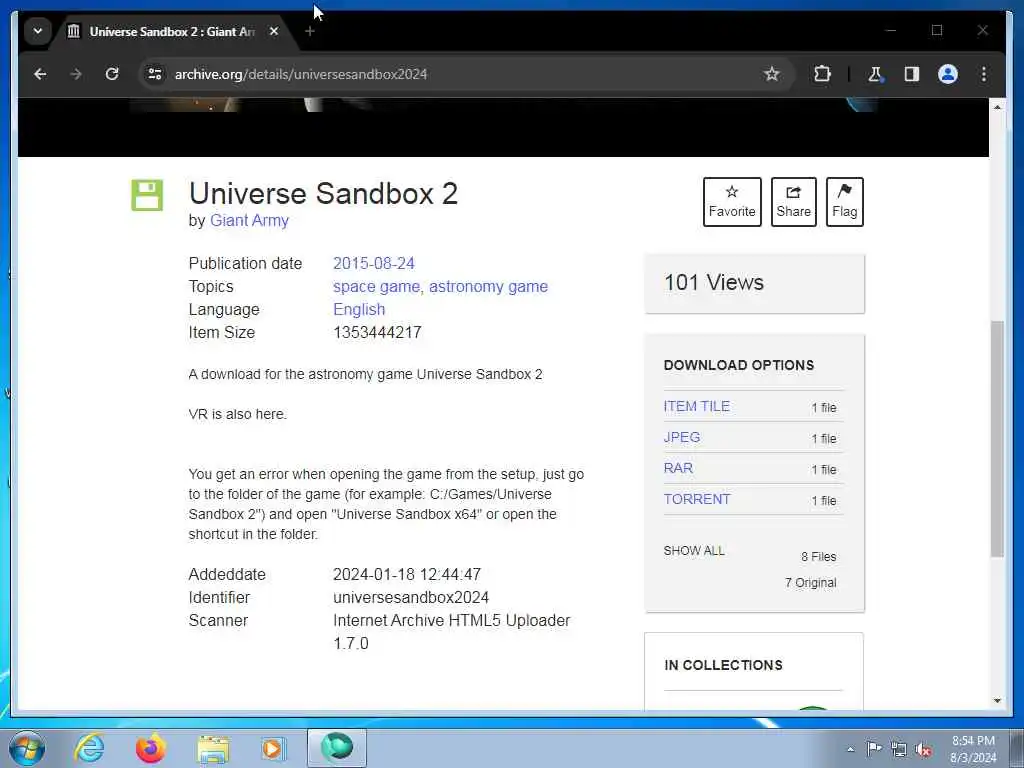
Task: Download the JPEG file
Action: (681, 437)
